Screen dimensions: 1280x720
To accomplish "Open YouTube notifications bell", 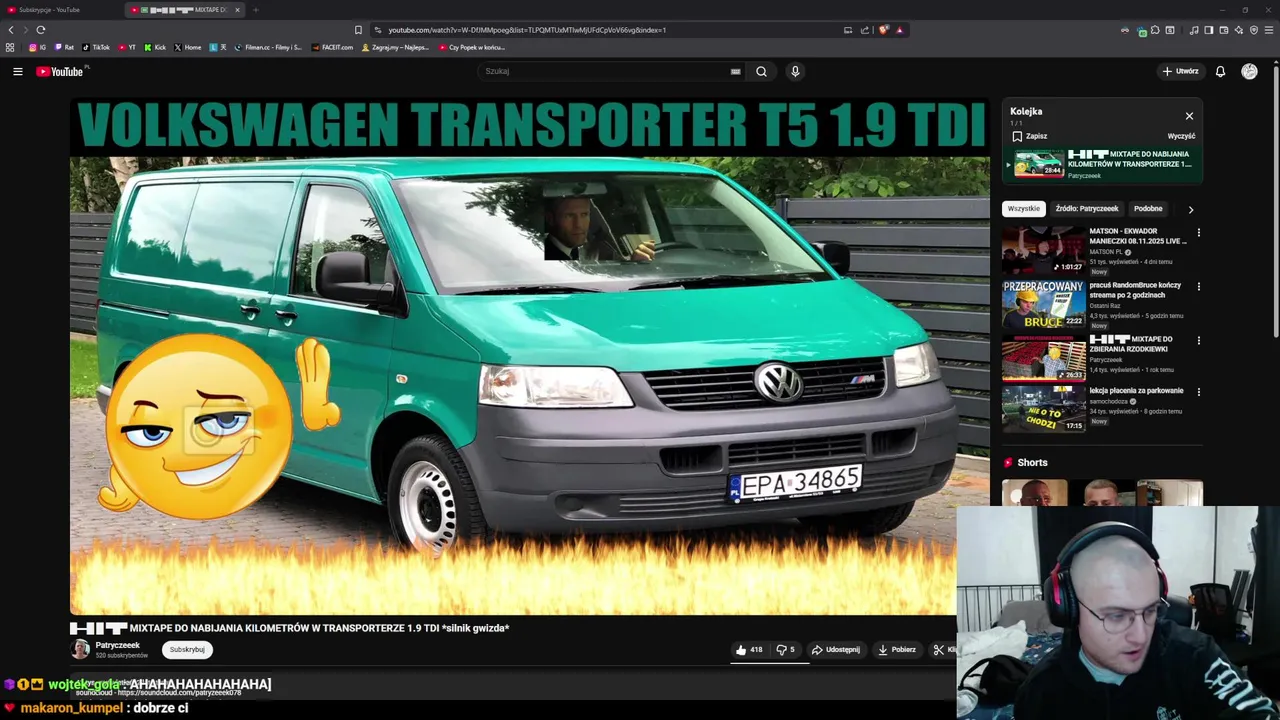I will [x=1220, y=71].
